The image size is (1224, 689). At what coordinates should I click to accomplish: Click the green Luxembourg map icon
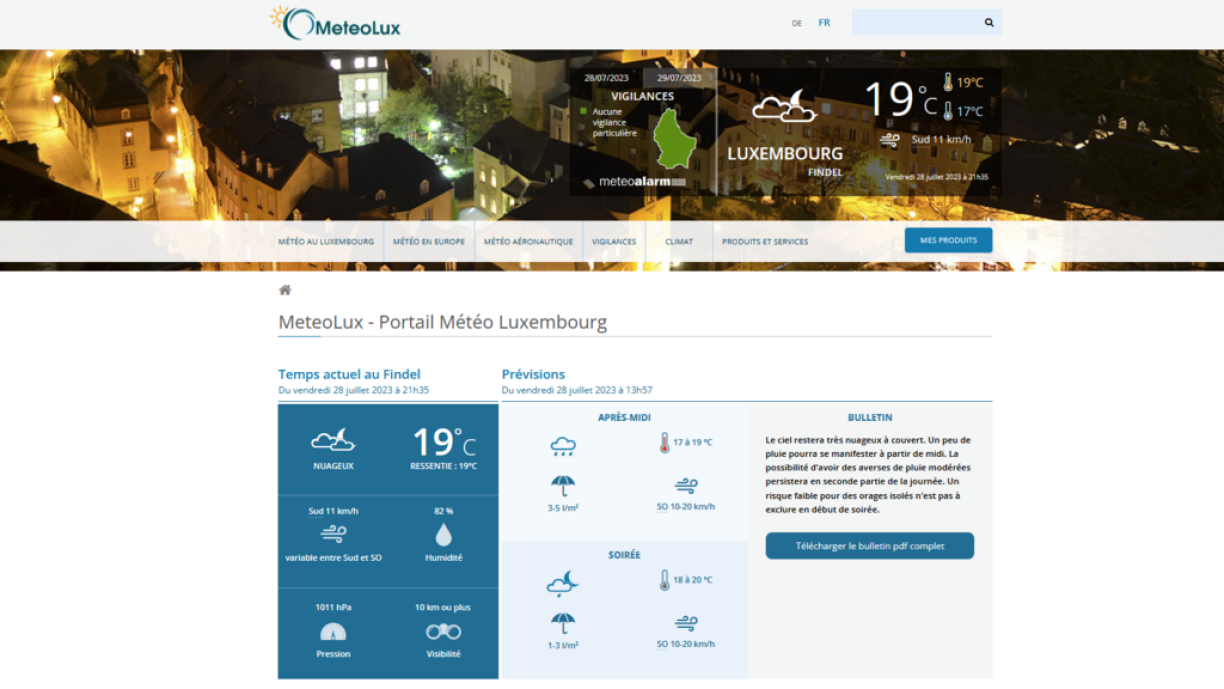coord(675,139)
